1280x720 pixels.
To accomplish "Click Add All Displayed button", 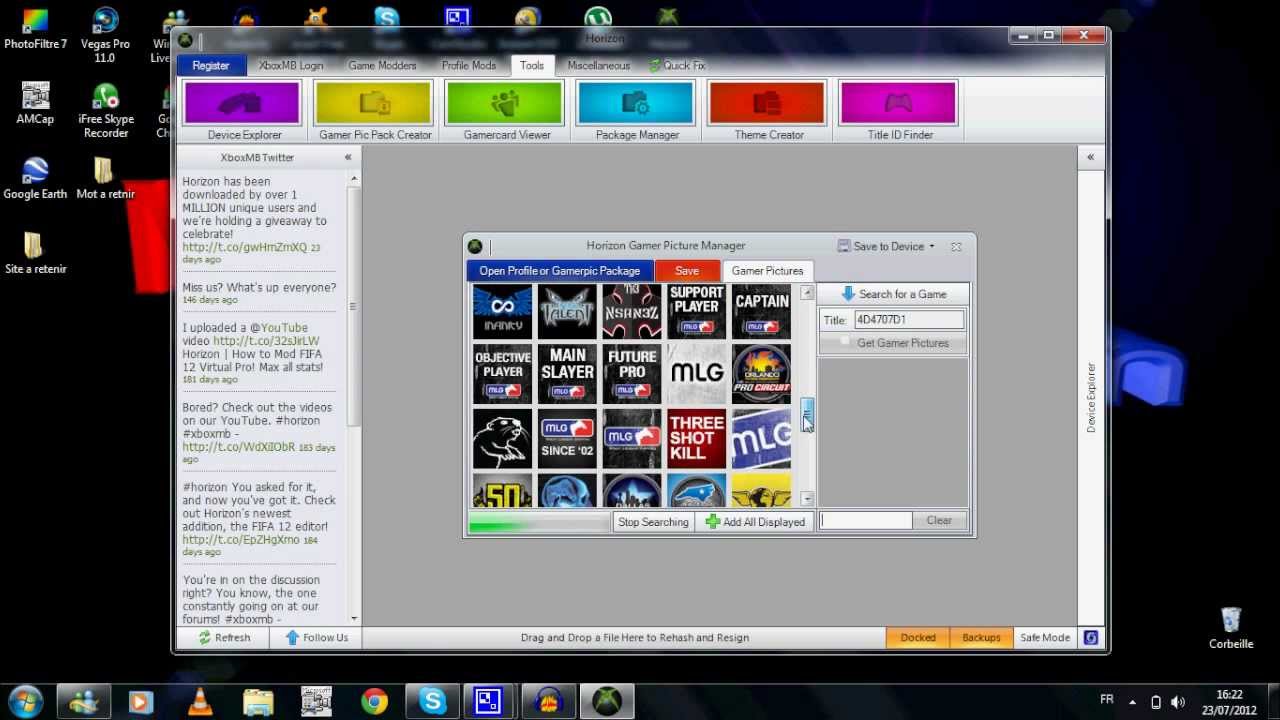I will coord(755,522).
